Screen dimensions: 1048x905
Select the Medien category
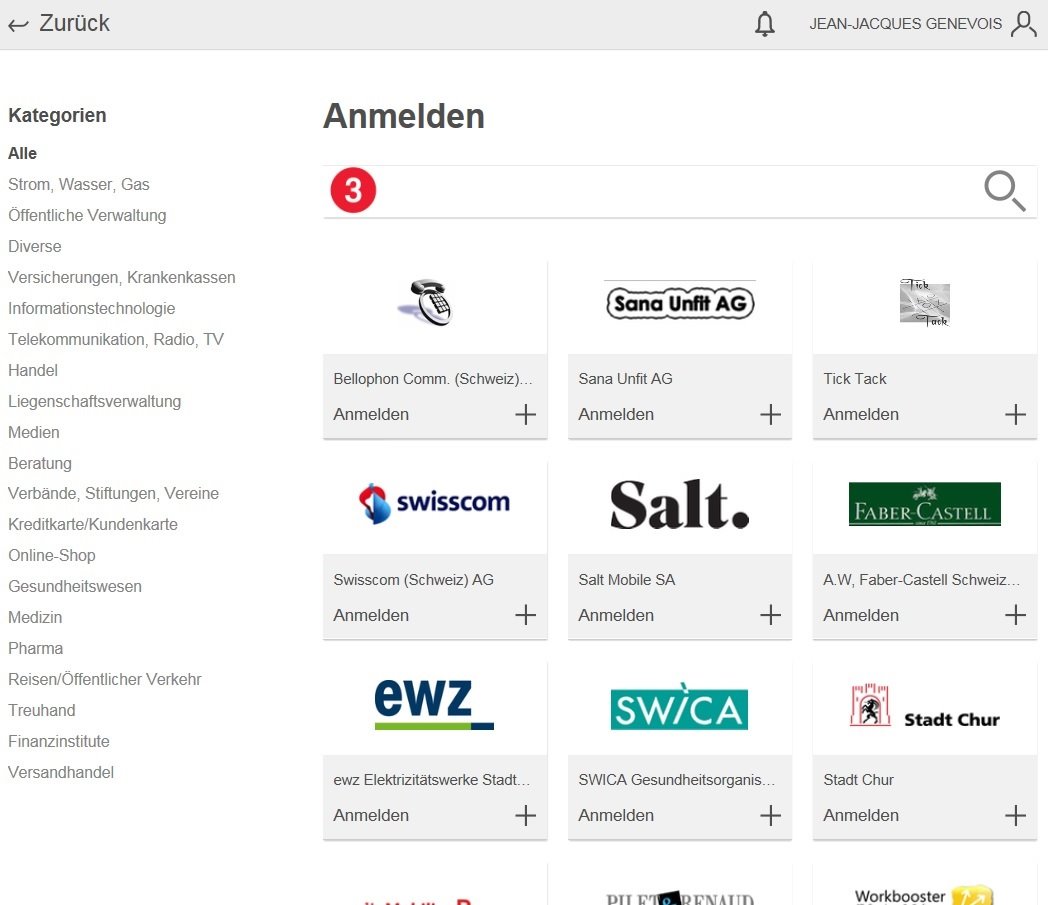point(34,432)
